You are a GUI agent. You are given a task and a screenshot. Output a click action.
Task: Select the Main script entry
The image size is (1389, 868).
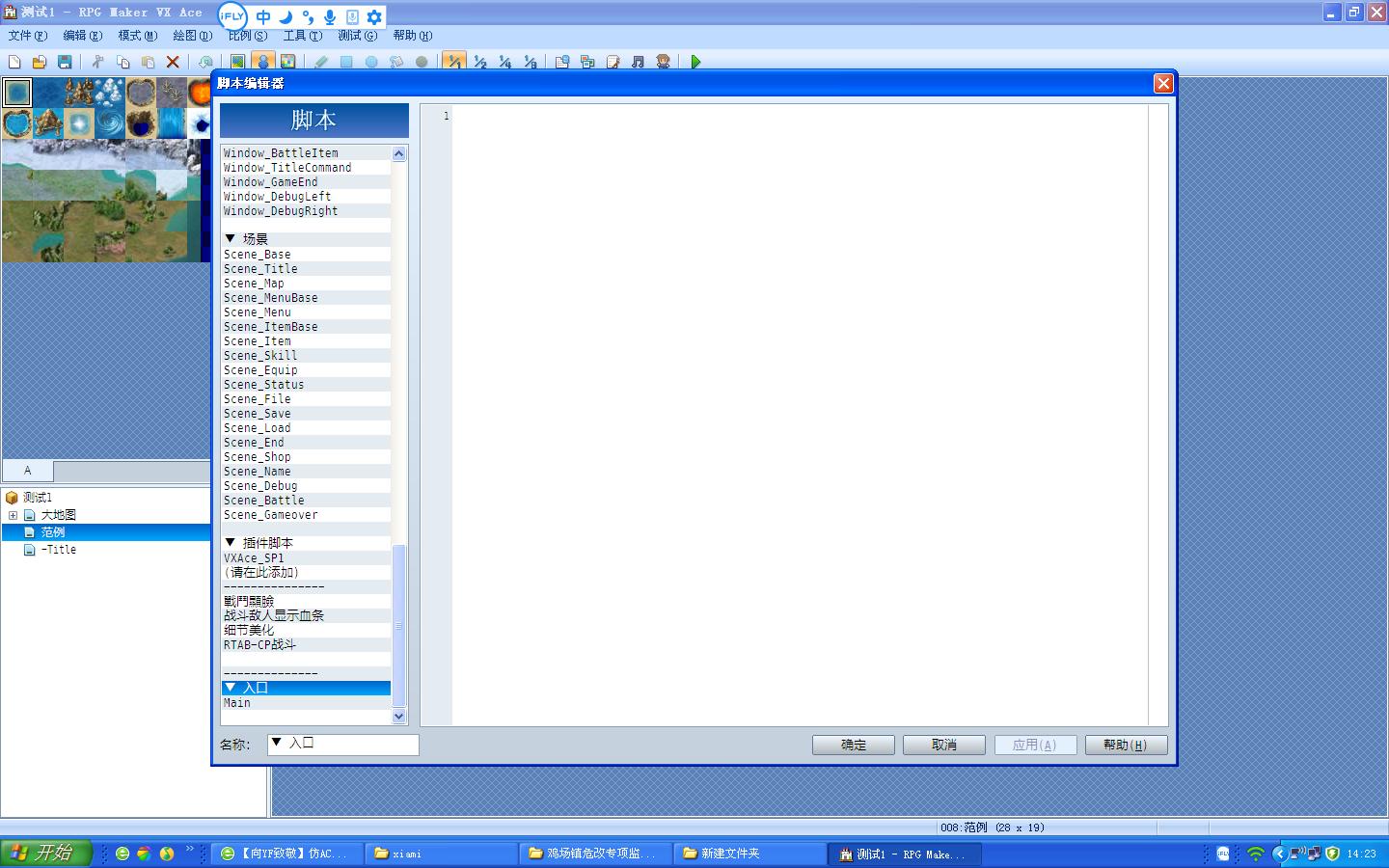pyautogui.click(x=306, y=703)
